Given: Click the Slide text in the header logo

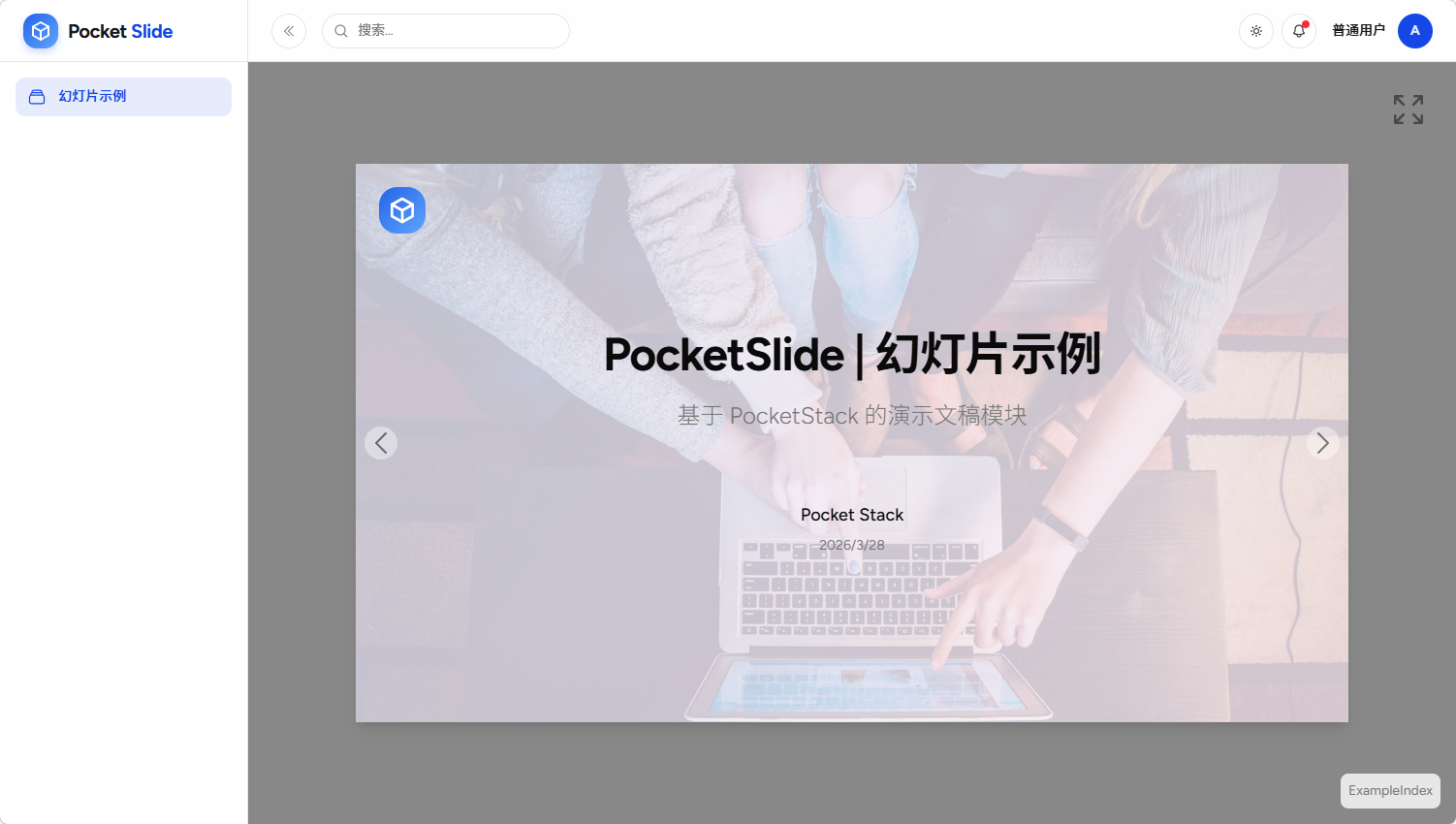Looking at the screenshot, I should [151, 30].
